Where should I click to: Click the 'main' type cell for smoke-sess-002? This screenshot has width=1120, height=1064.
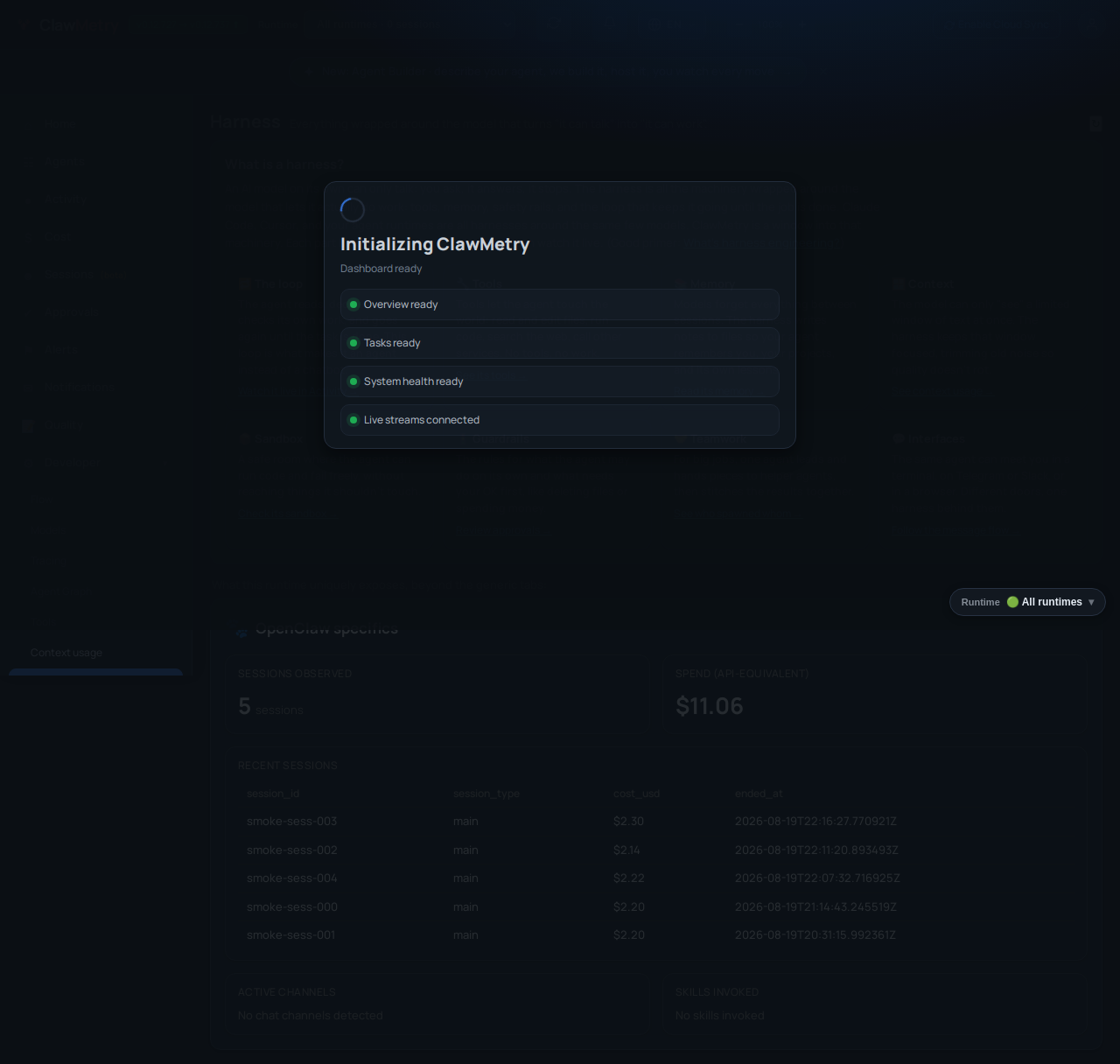tap(465, 850)
